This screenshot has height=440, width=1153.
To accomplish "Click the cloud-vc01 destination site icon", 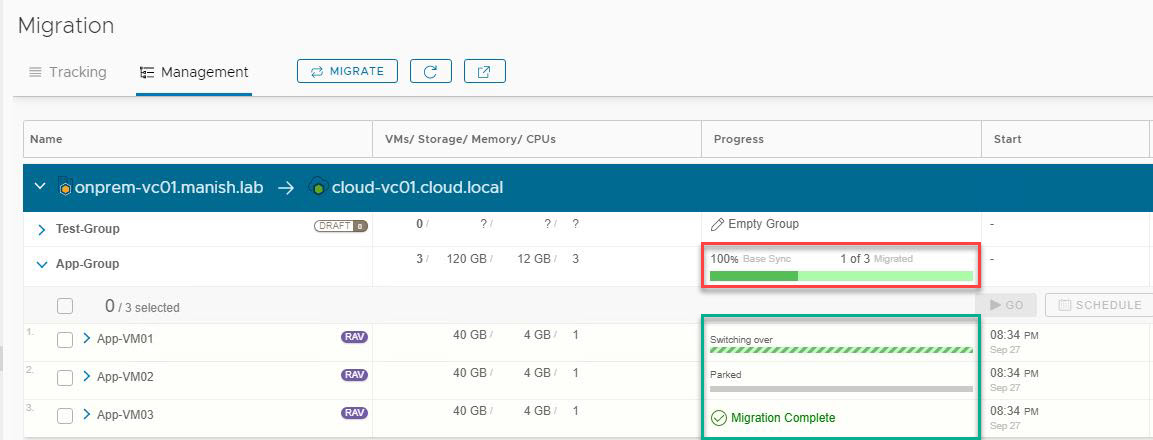I will [x=318, y=187].
